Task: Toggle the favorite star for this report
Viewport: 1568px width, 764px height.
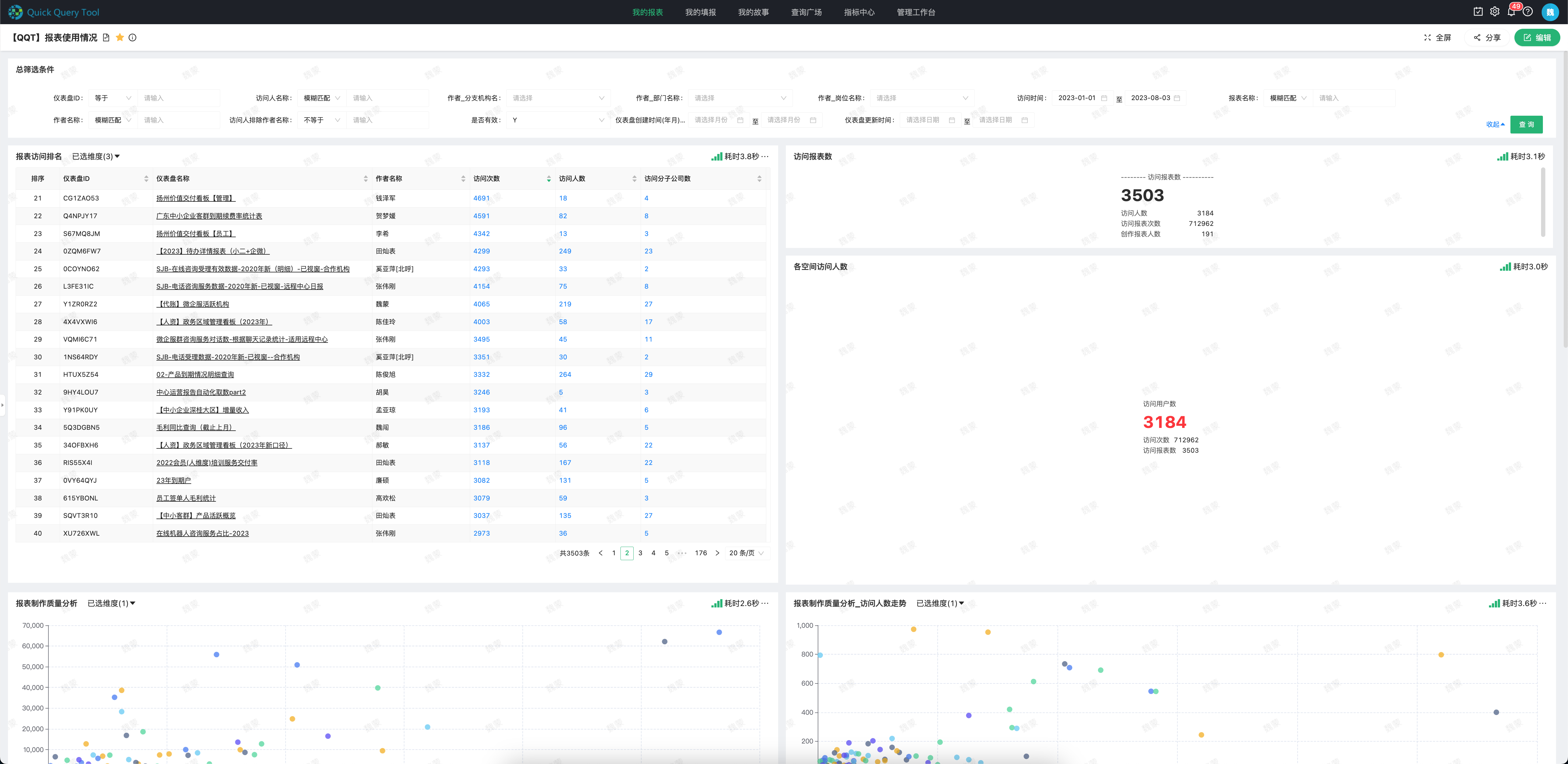Action: [x=120, y=38]
